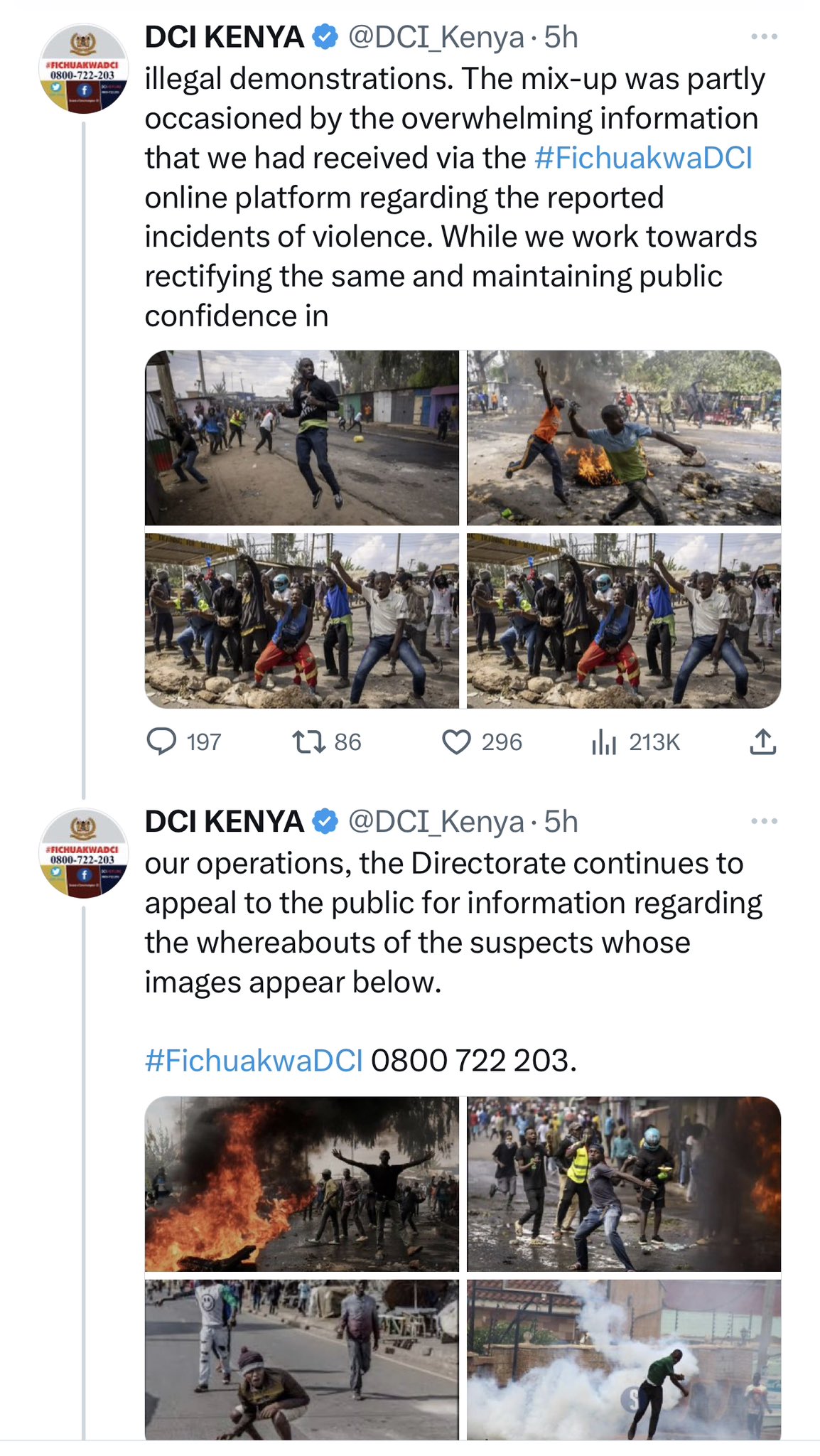820x1456 pixels.
Task: Like the tweet with 296 likes
Action: 456,742
